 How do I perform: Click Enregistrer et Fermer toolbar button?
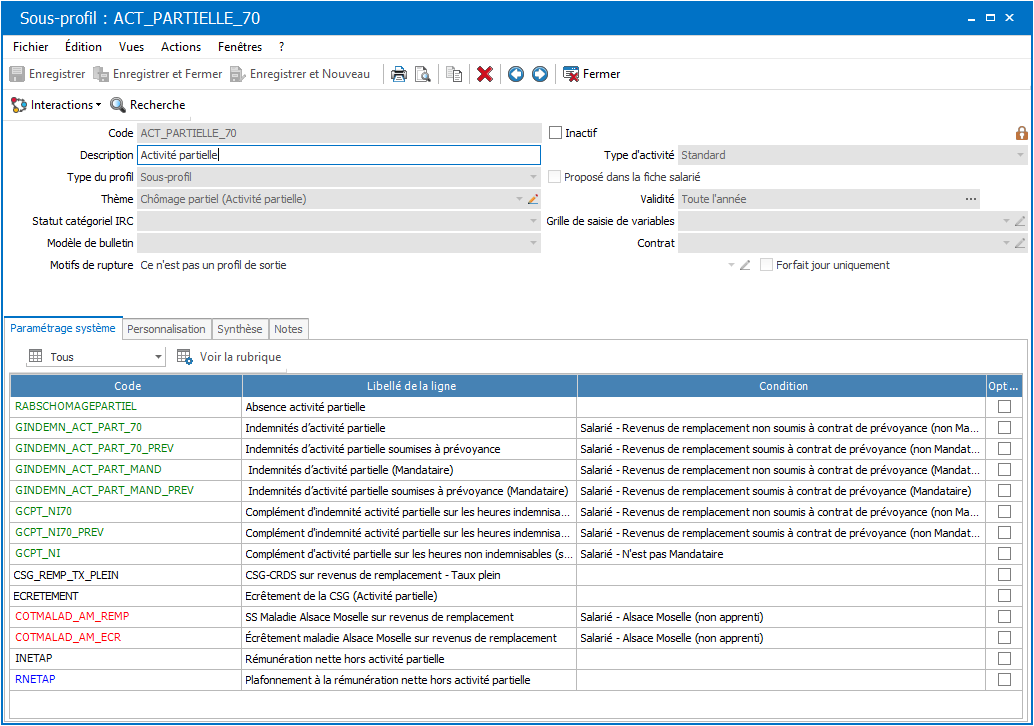point(158,74)
